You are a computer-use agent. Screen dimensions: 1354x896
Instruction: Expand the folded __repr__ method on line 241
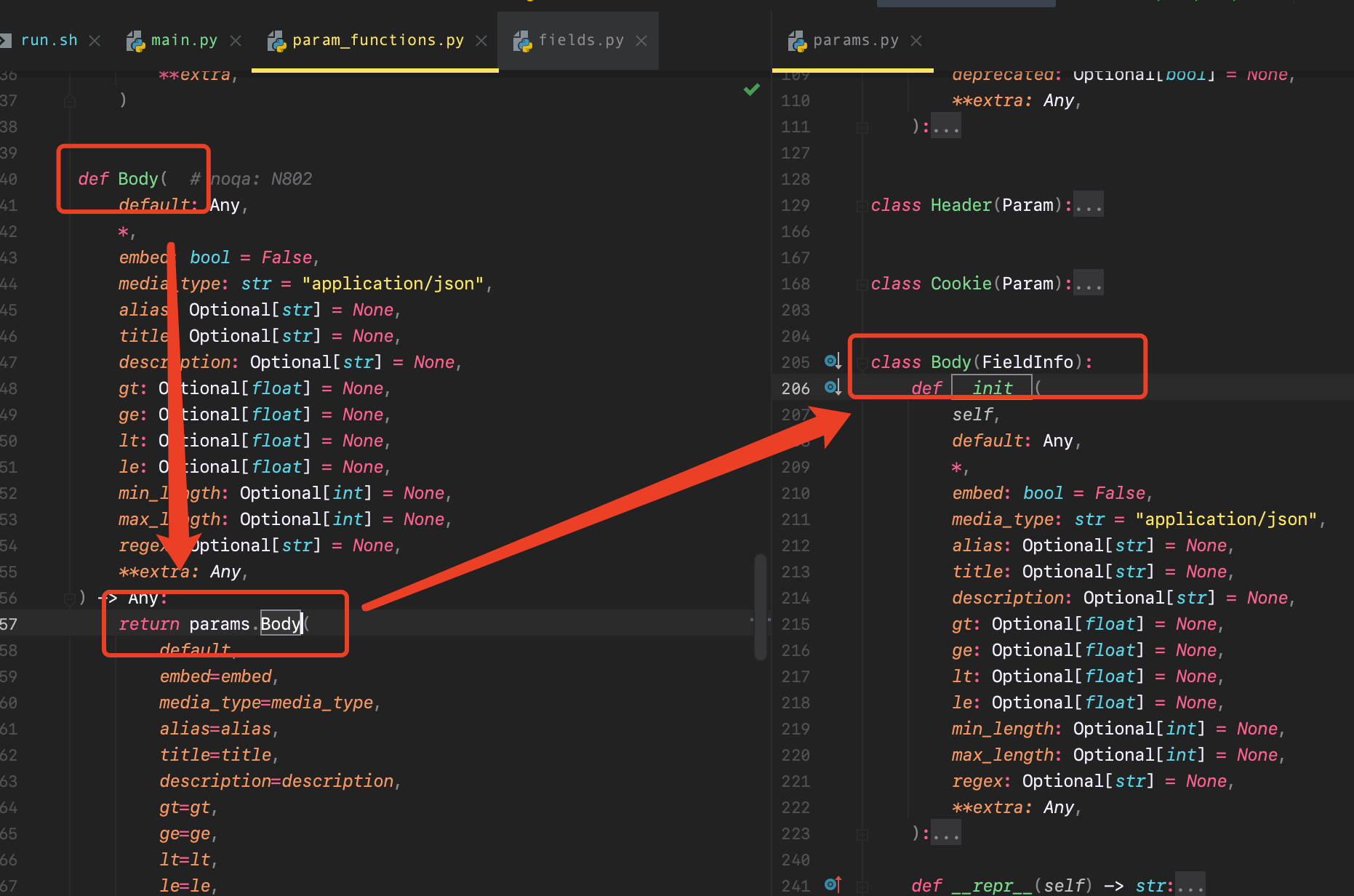tap(862, 887)
